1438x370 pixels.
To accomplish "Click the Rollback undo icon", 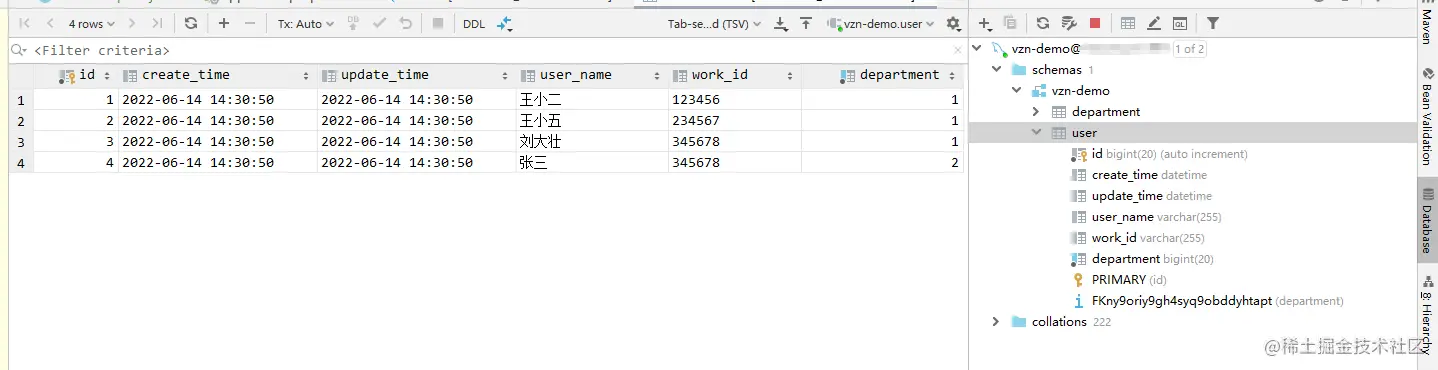I will tap(405, 23).
